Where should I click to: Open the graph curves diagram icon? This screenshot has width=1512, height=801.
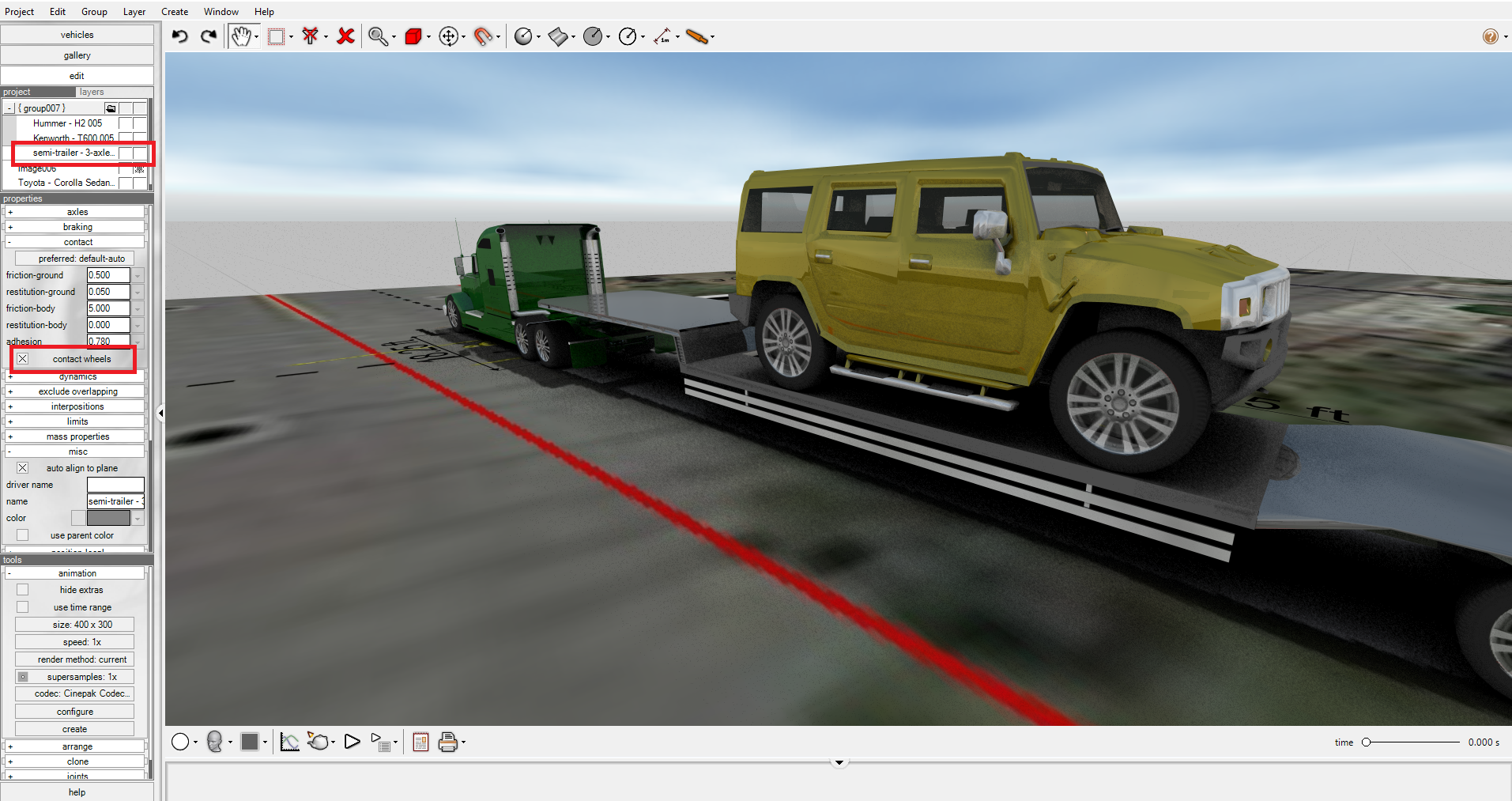click(x=290, y=742)
